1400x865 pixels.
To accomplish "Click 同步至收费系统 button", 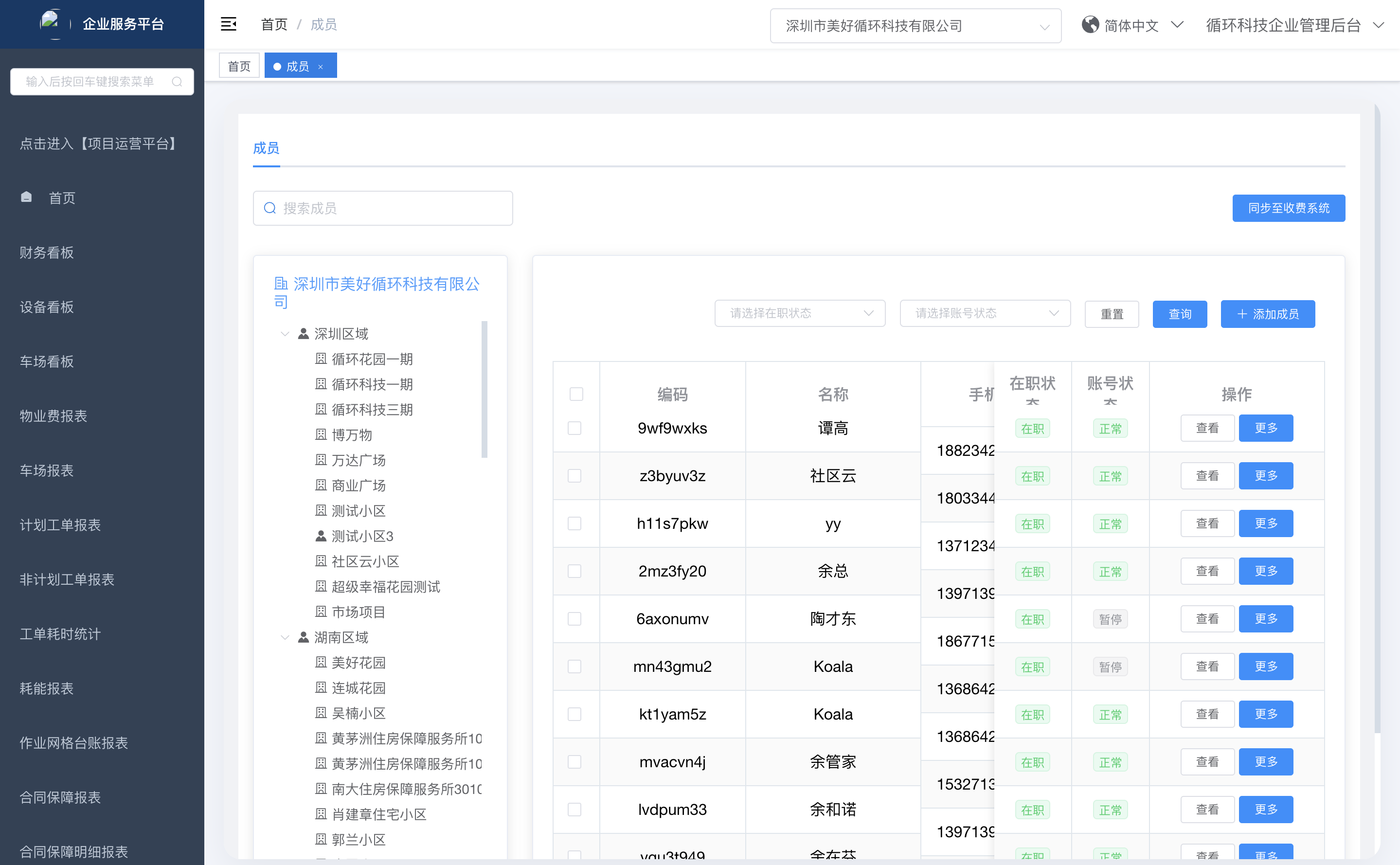I will pos(1288,208).
